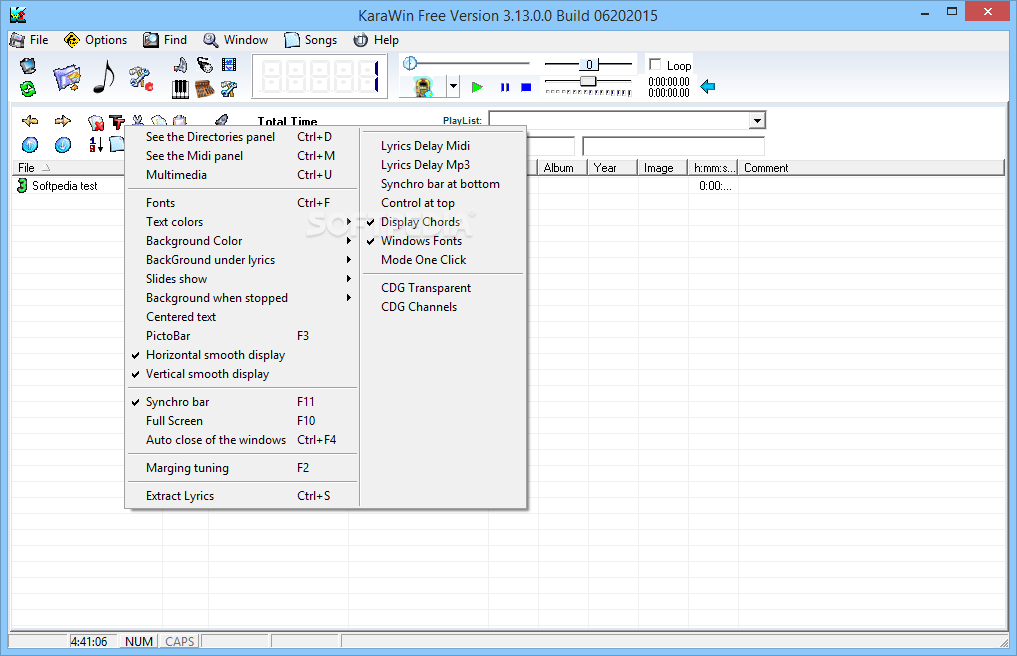The width and height of the screenshot is (1017, 656).
Task: Open the Find menu
Action: pyautogui.click(x=165, y=40)
